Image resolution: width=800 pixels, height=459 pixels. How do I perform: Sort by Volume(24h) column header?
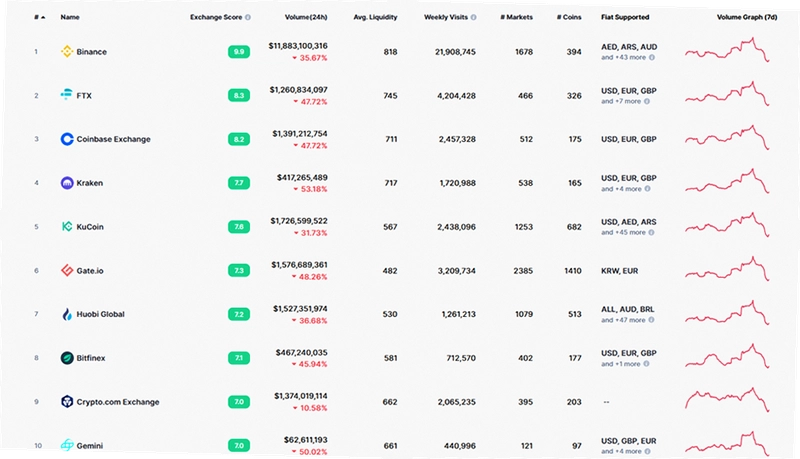click(306, 17)
